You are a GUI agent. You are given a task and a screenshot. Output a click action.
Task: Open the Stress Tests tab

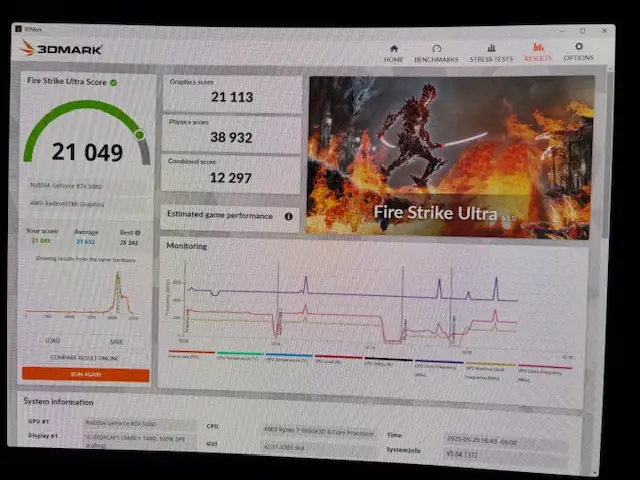(x=491, y=53)
